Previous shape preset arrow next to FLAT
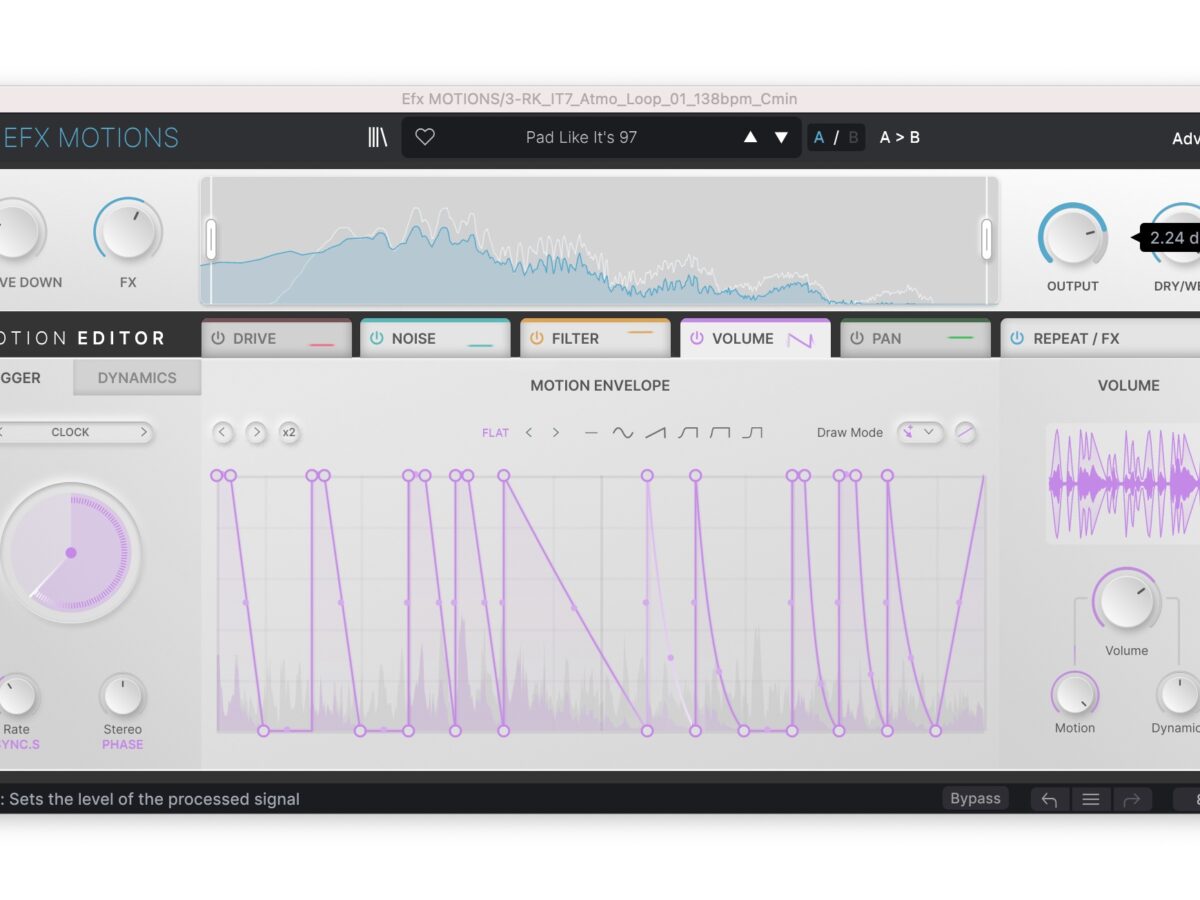The image size is (1200, 900). [529, 433]
